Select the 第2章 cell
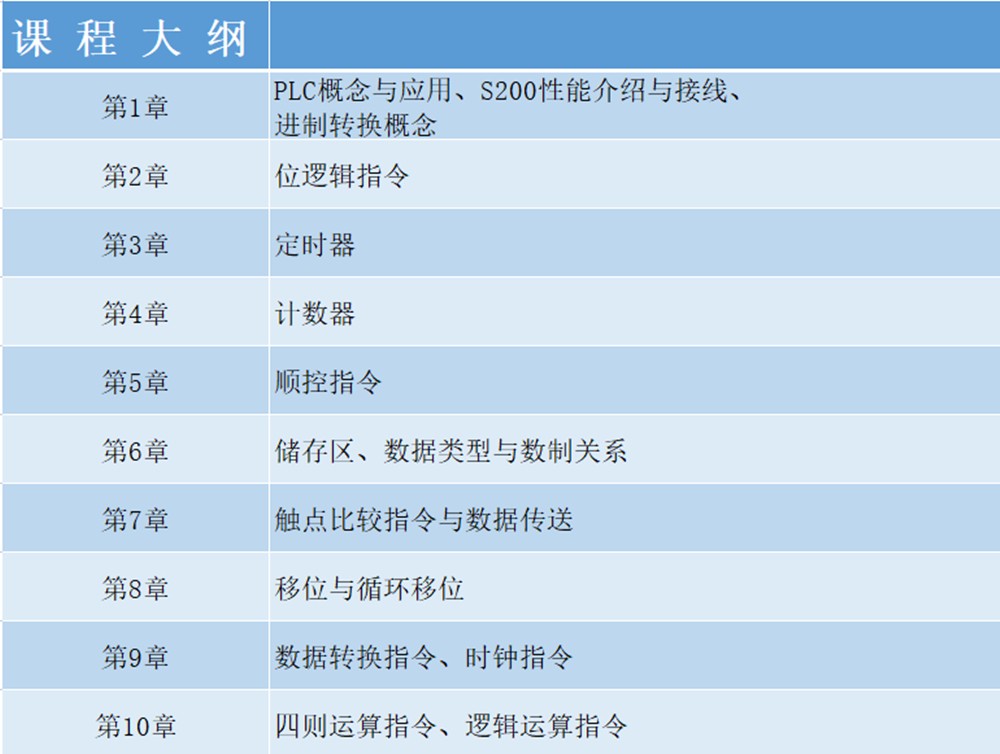Screen dimensions: 1000x754 (135, 175)
